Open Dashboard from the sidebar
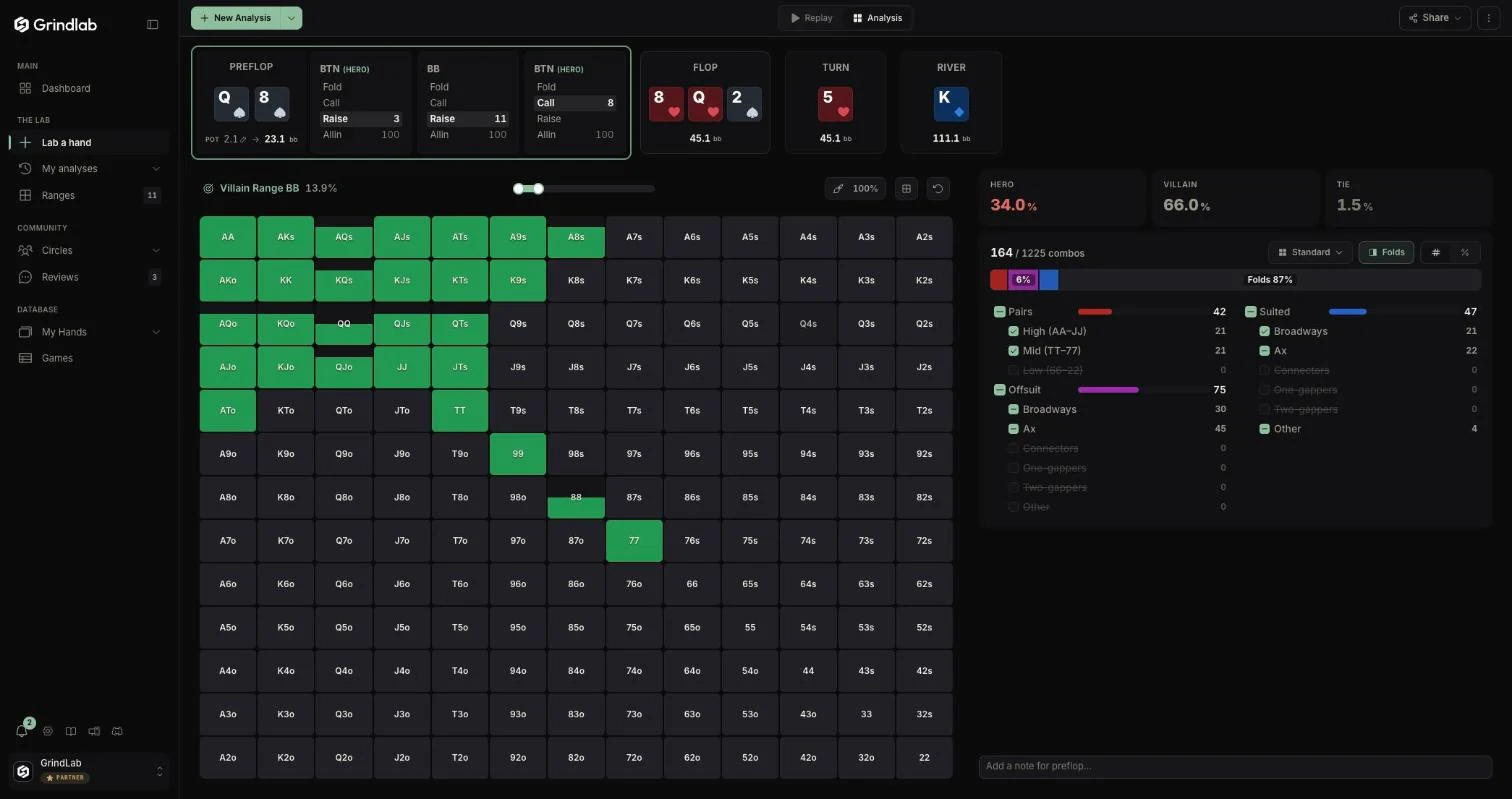1512x799 pixels. click(88, 88)
